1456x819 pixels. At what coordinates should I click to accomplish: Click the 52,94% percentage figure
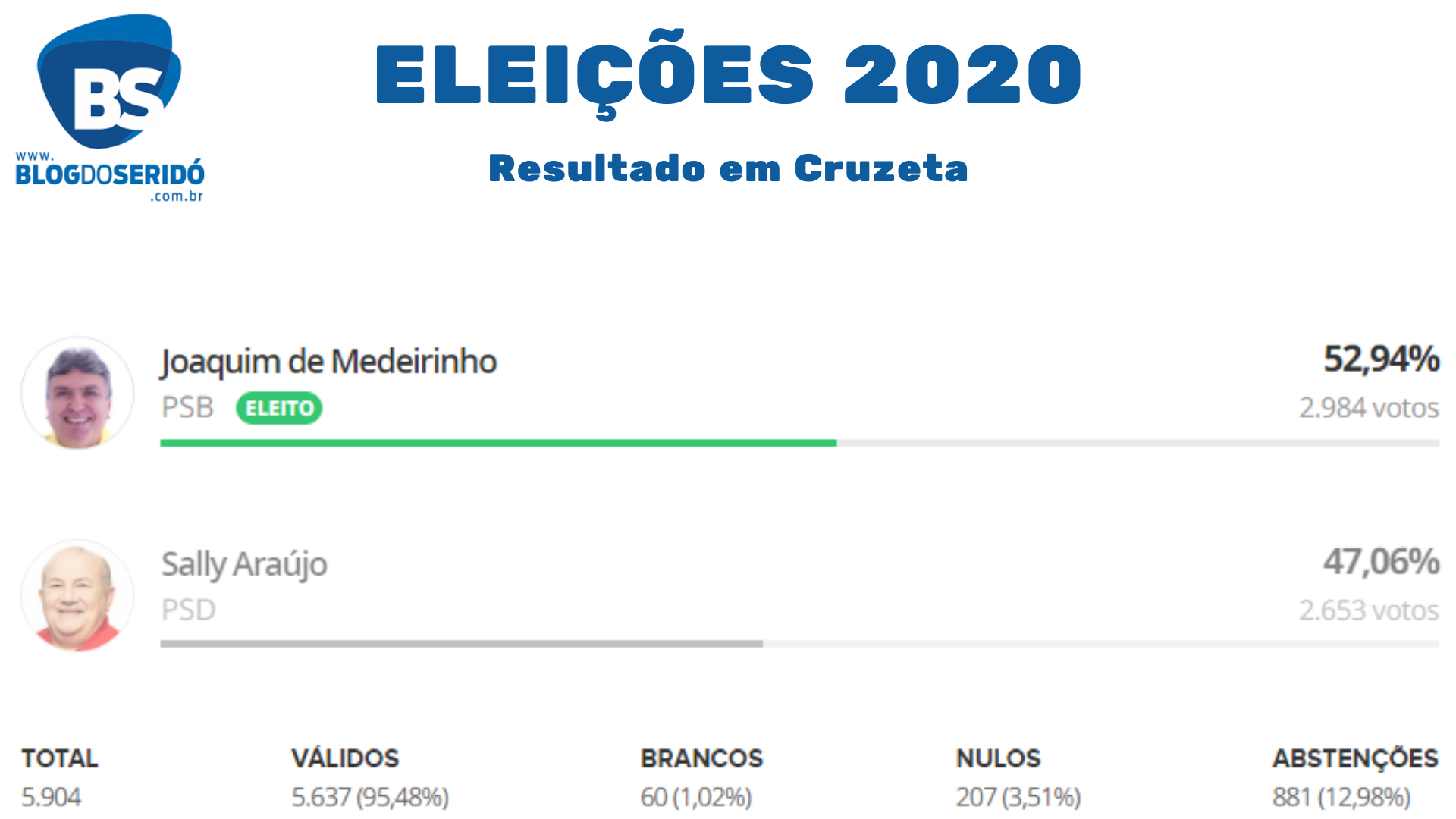pos(1381,359)
